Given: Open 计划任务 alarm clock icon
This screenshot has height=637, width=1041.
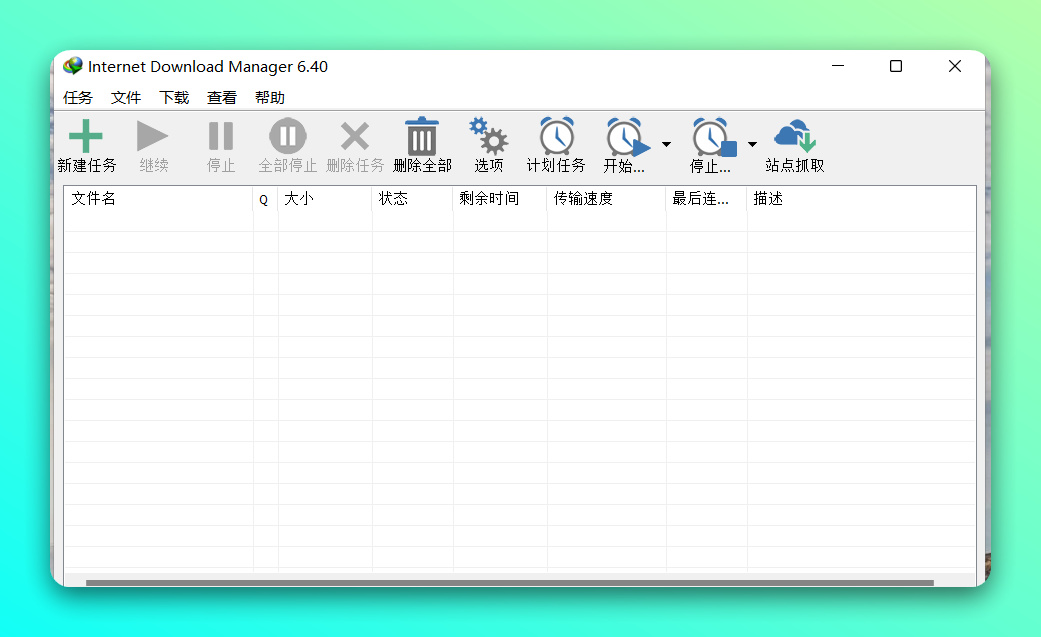Looking at the screenshot, I should [556, 136].
